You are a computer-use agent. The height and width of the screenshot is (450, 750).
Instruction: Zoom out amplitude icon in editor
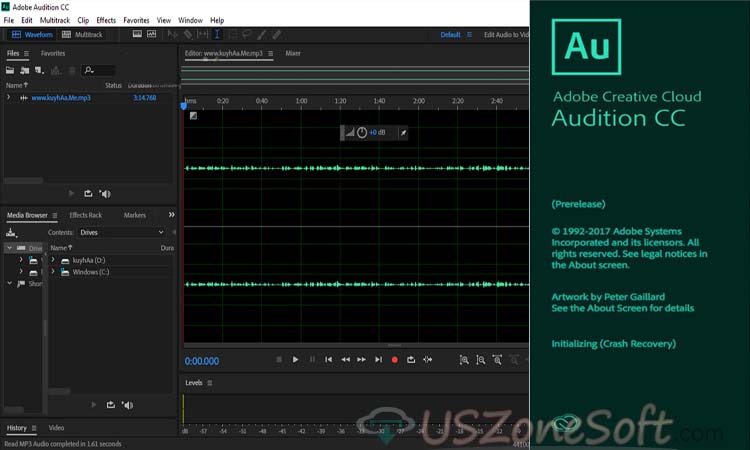pos(481,360)
